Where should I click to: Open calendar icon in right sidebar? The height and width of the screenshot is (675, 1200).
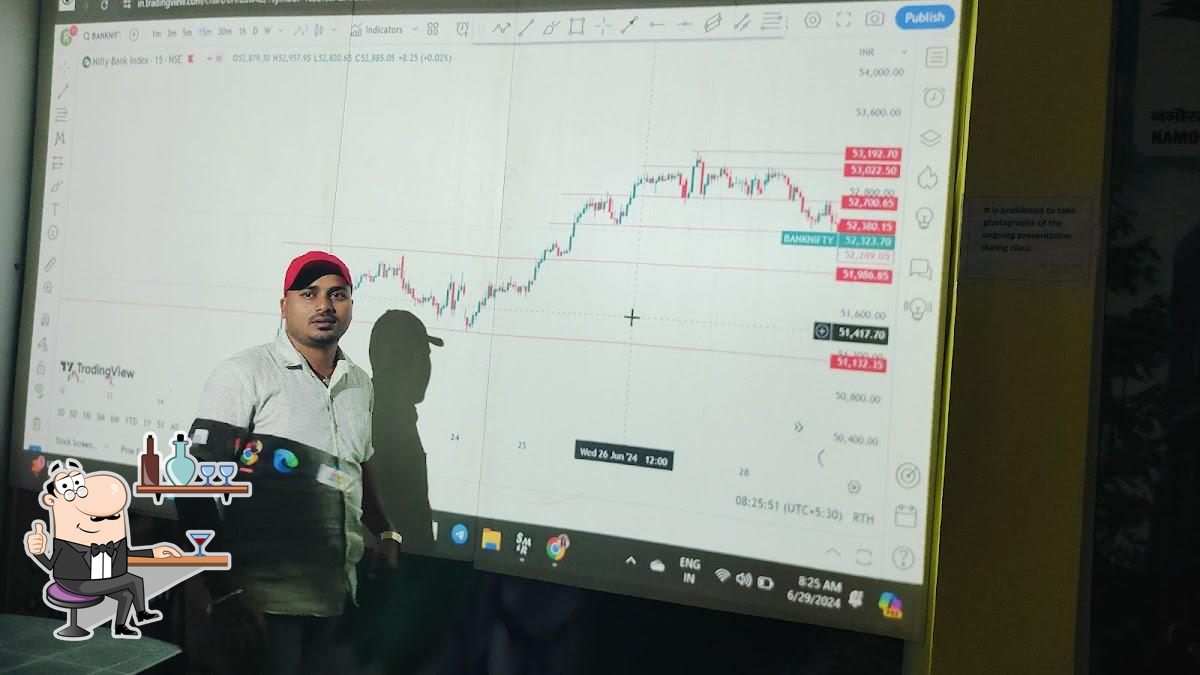(x=905, y=516)
